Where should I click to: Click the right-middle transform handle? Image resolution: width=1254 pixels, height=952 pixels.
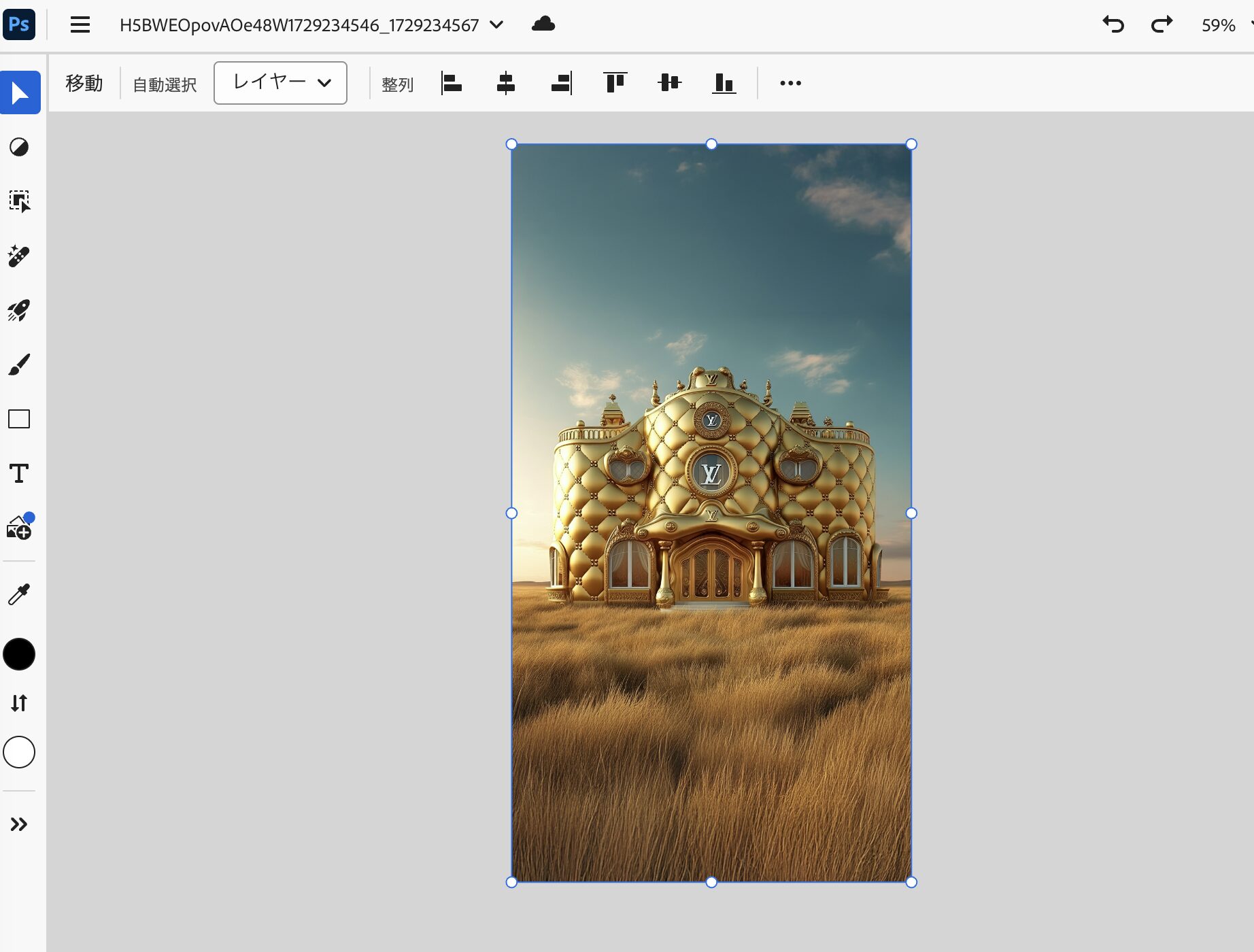(x=911, y=513)
